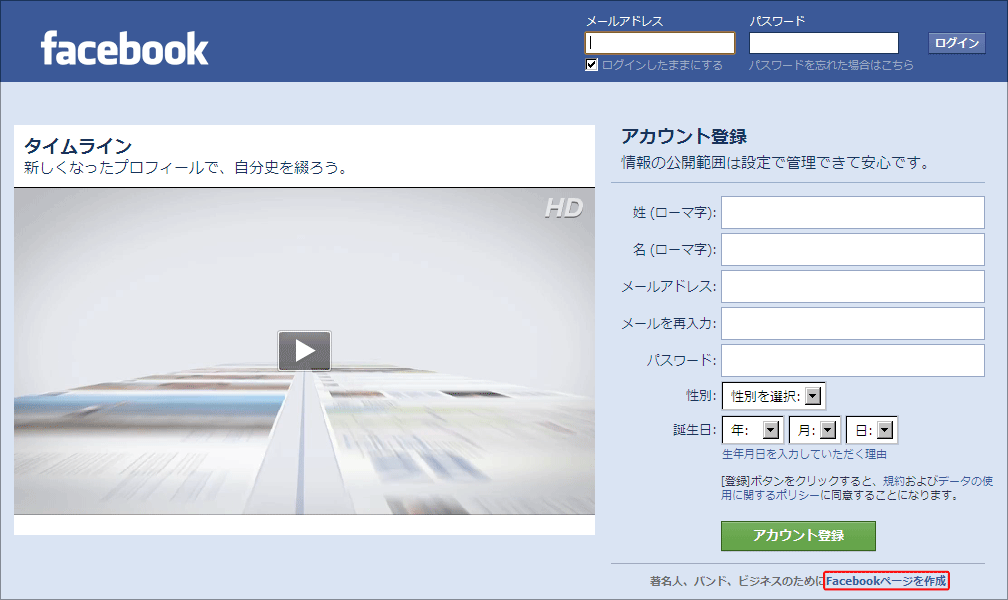The image size is (1008, 600).
Task: Open the パスワードを忘れた場合はこちら link
Action: pos(831,65)
